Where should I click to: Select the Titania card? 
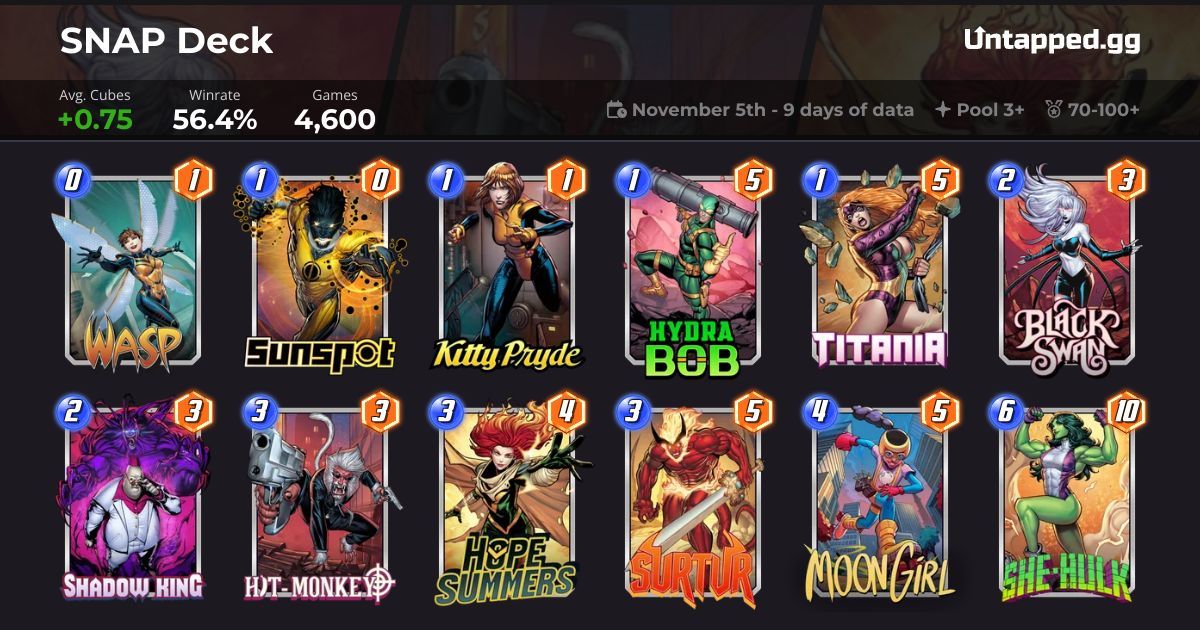click(879, 269)
